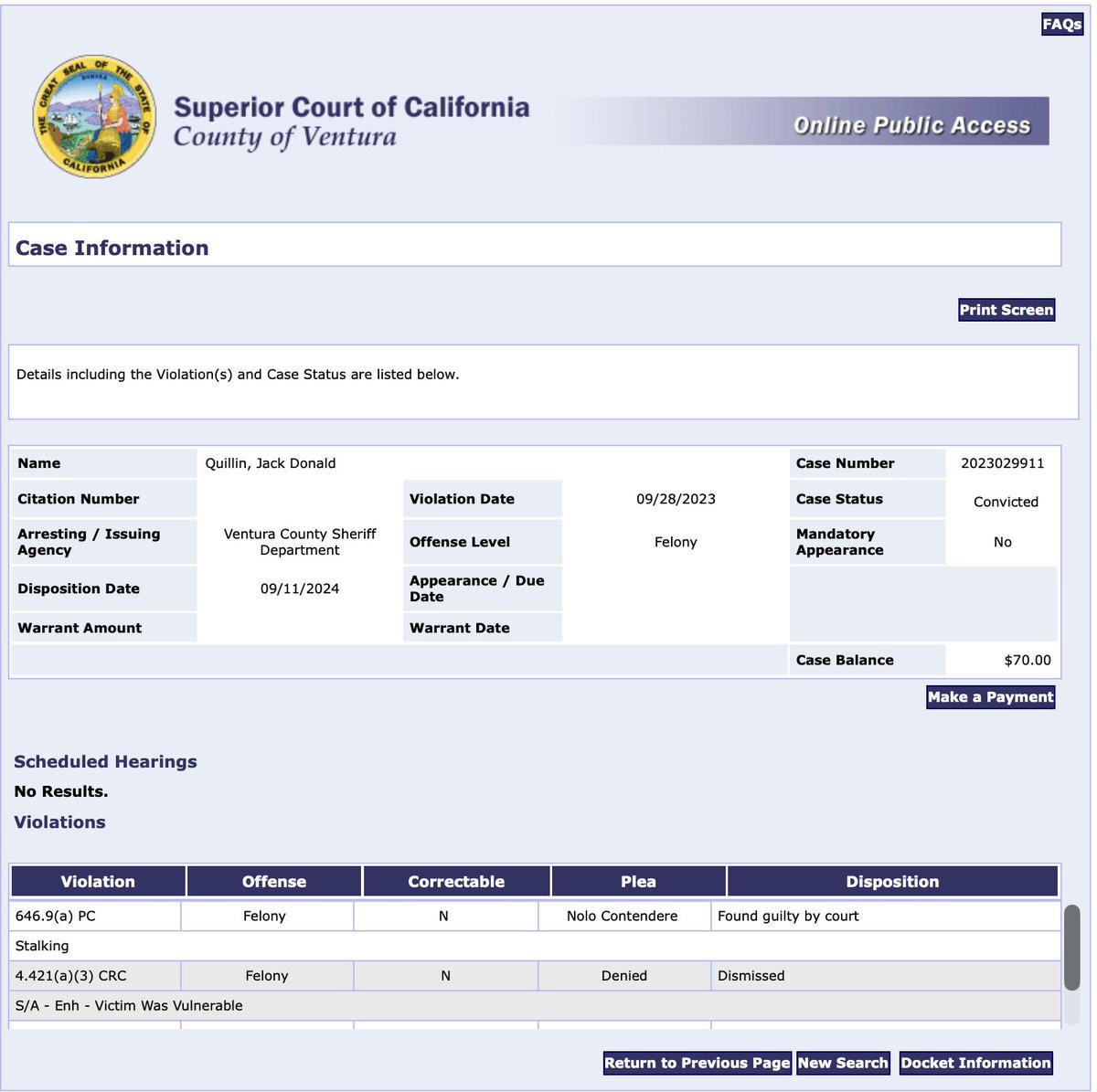1097x1092 pixels.
Task: Click the violations table scrollbar thumb
Action: (x=1072, y=948)
